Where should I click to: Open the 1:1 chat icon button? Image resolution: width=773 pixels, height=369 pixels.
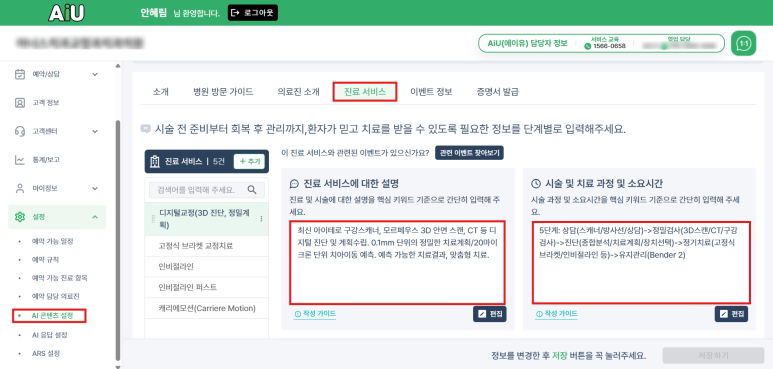click(743, 43)
